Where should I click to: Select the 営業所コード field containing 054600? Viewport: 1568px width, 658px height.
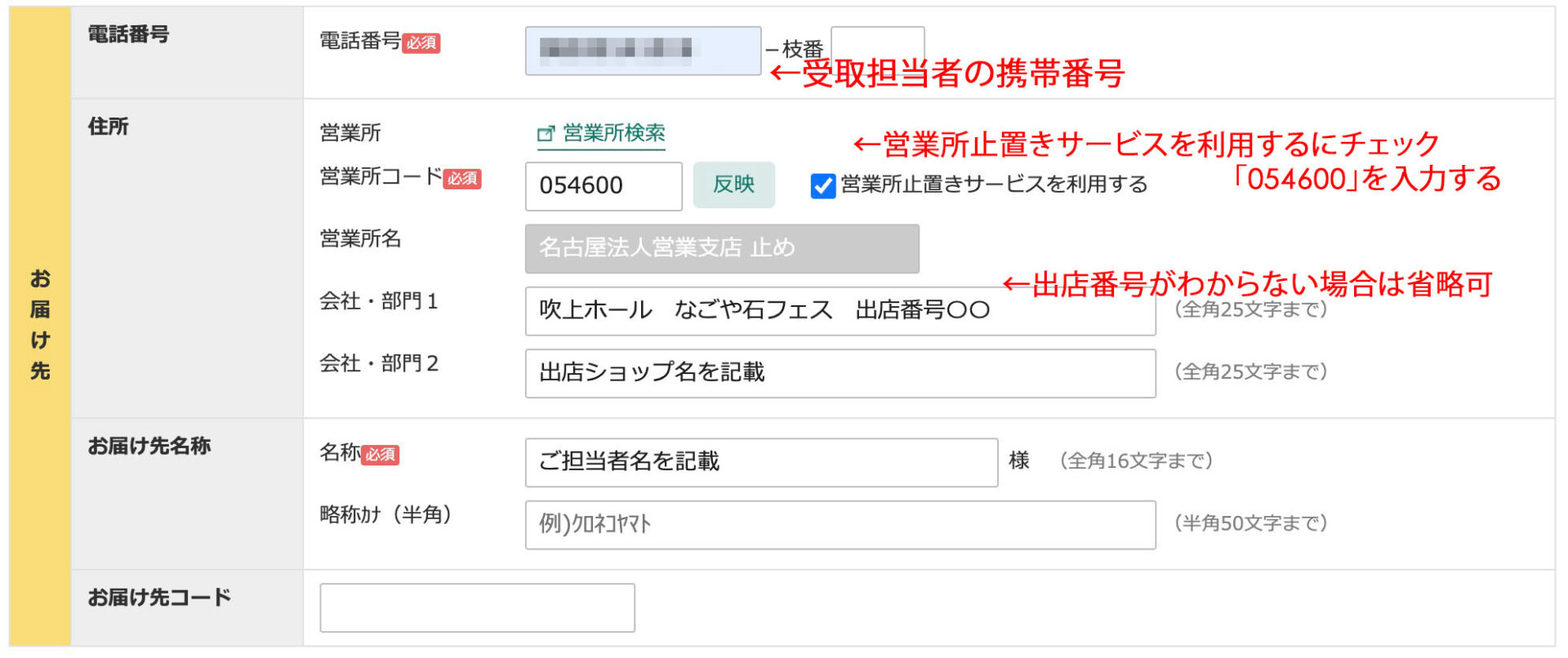click(x=603, y=186)
